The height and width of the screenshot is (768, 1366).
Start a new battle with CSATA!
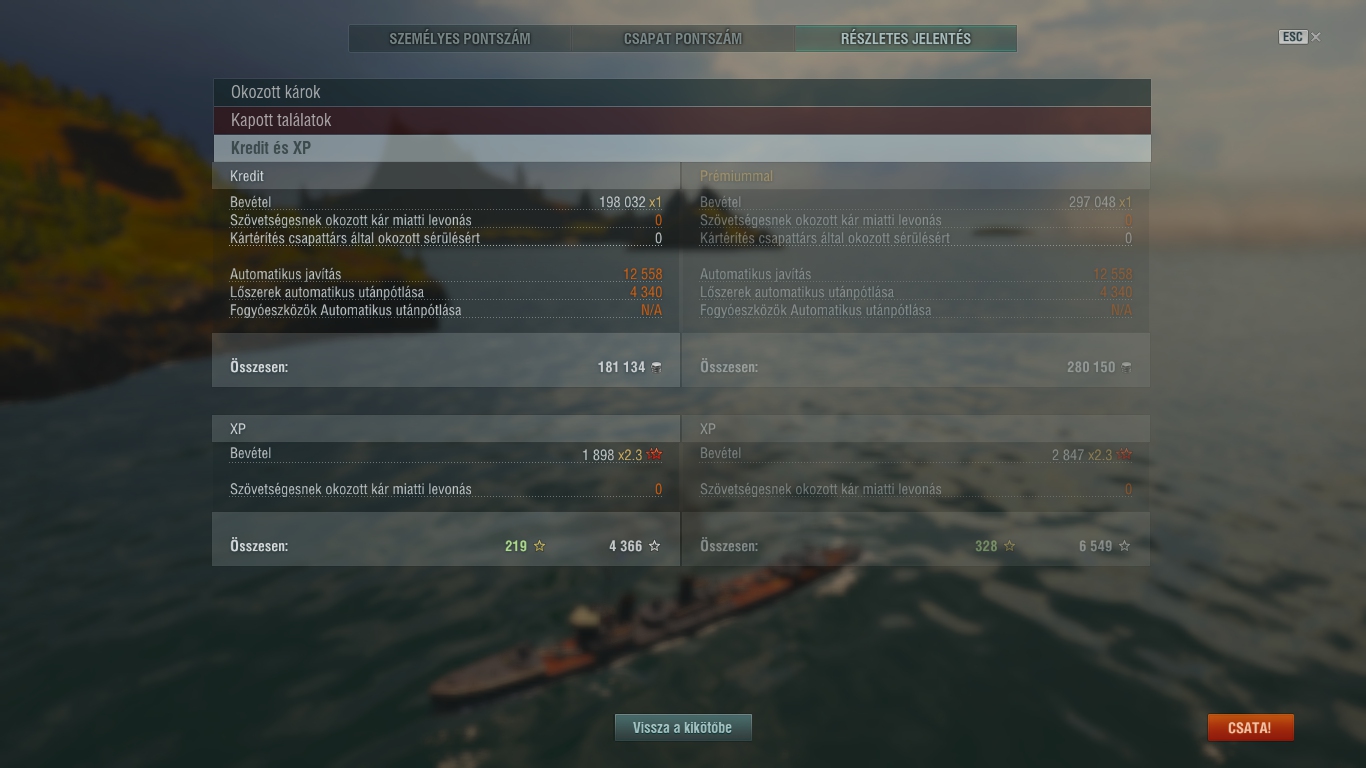(1250, 727)
